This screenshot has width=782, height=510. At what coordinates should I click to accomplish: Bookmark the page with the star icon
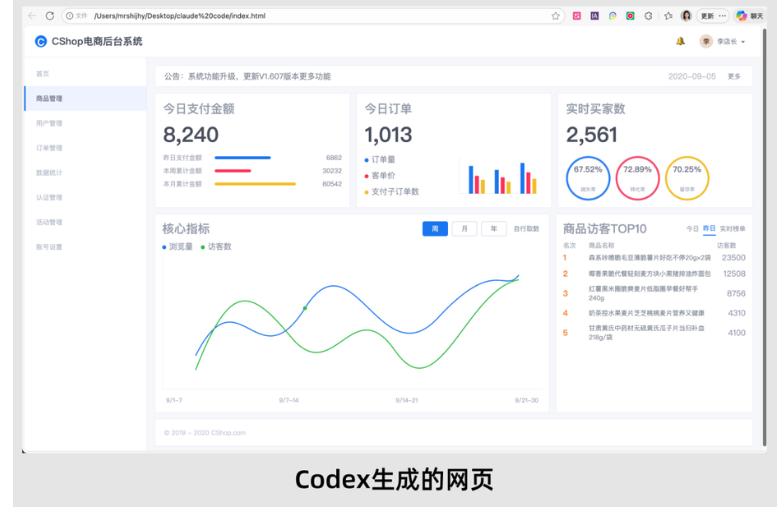[556, 16]
